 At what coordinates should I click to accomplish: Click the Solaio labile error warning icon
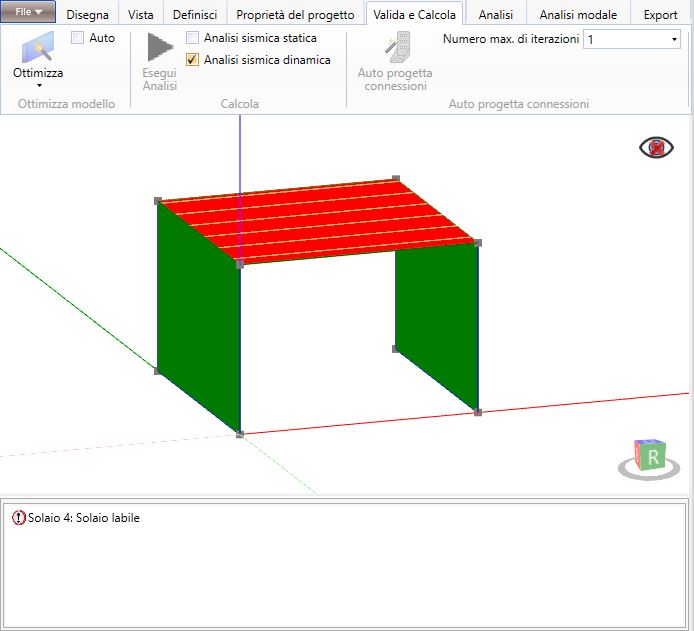click(18, 517)
